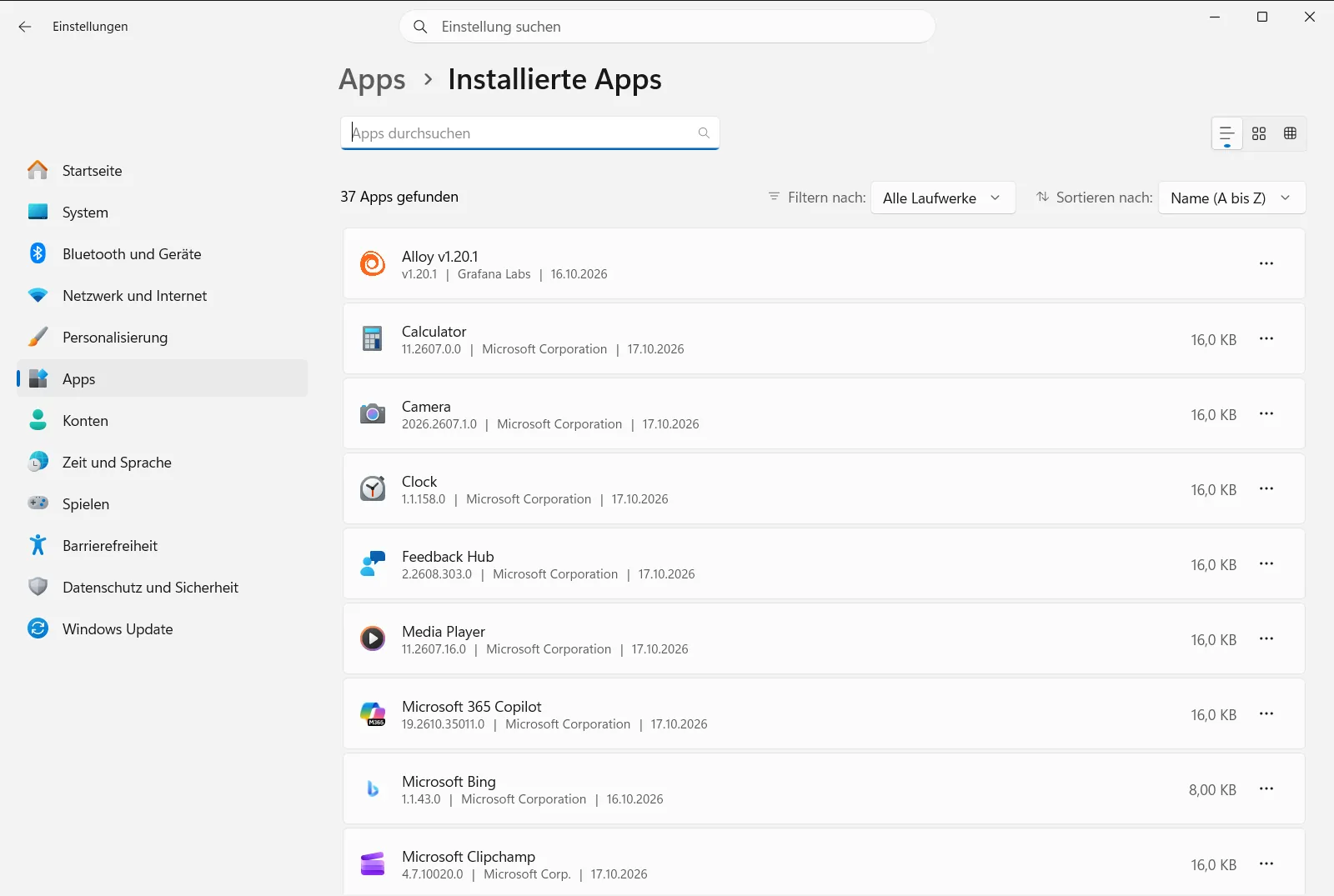1334x896 pixels.
Task: Click the Media Player app icon
Action: 373,638
